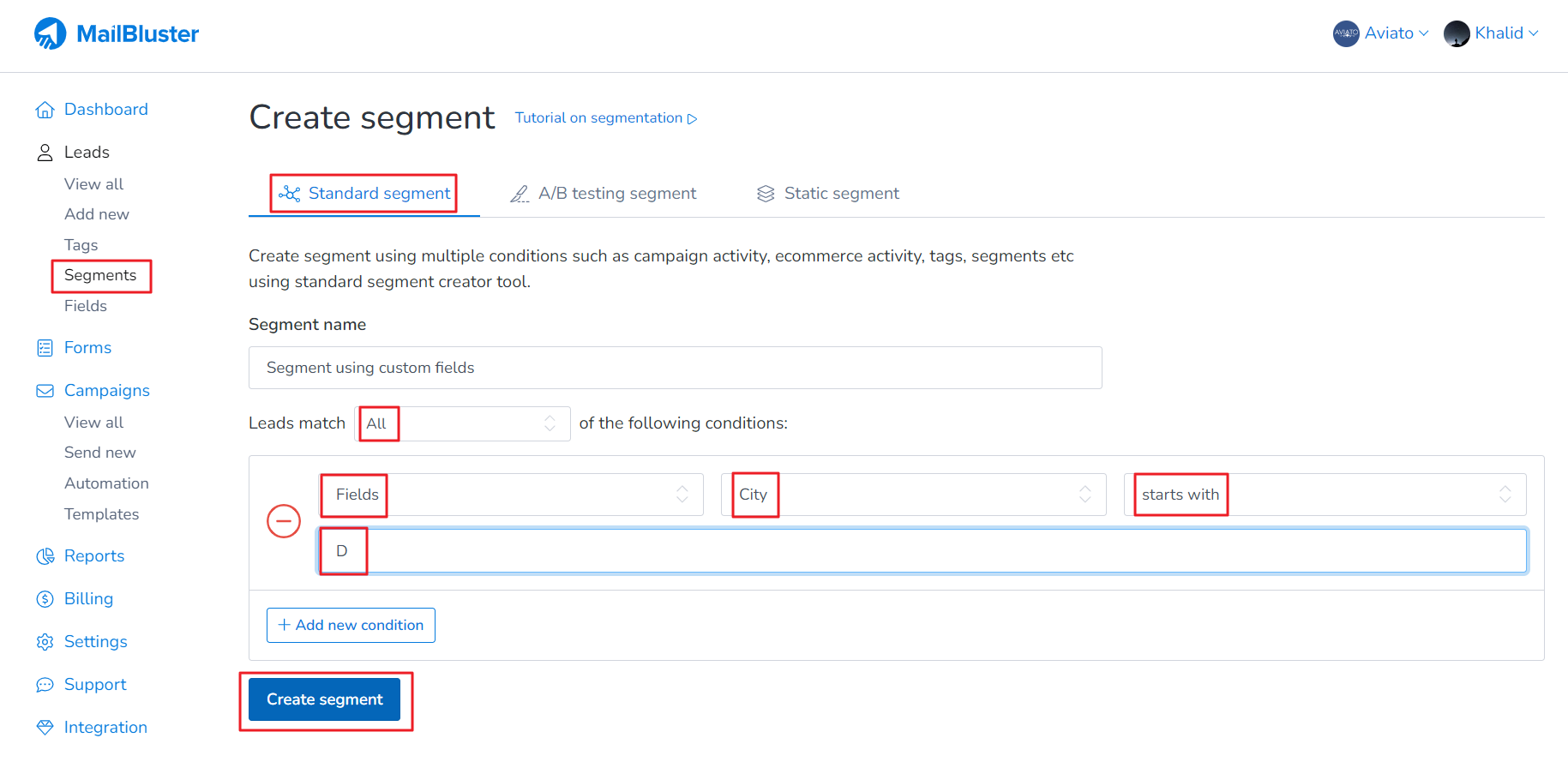Switch to Static segment tab
The height and width of the screenshot is (762, 1568).
[828, 194]
